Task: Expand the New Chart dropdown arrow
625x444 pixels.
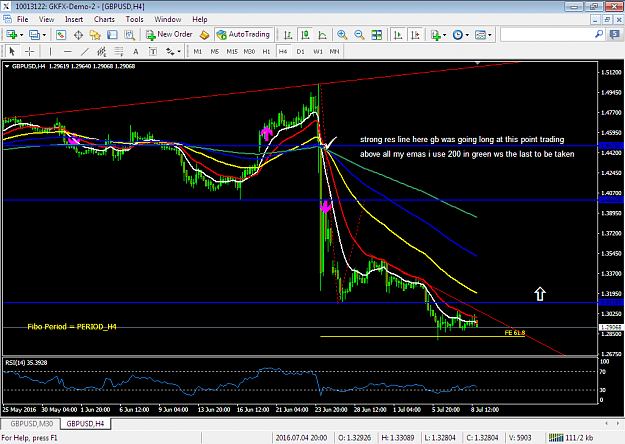Action: pos(22,35)
